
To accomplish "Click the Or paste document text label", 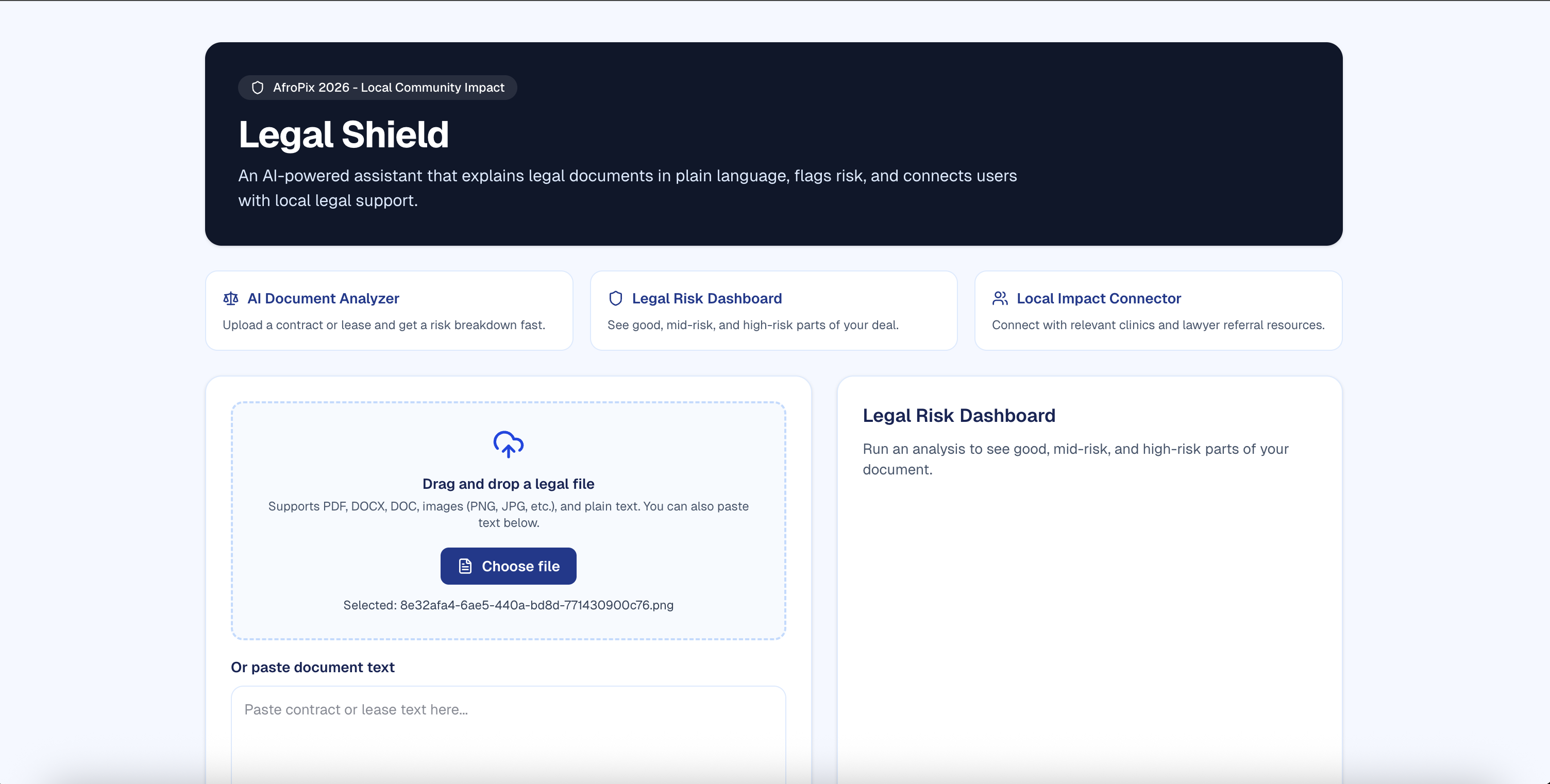I will (313, 667).
